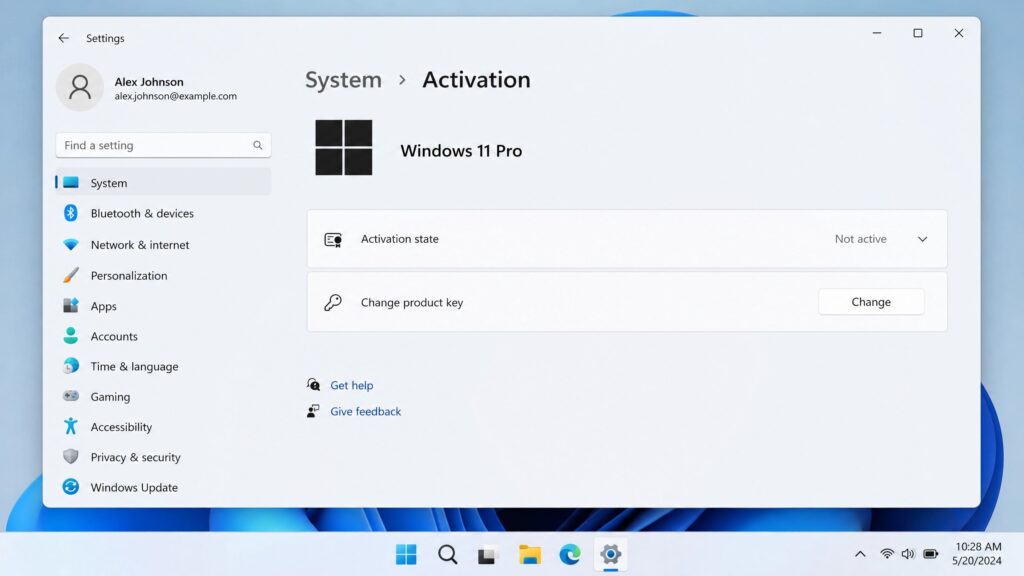Maximize the Settings window
This screenshot has height=576, width=1024.
918,33
